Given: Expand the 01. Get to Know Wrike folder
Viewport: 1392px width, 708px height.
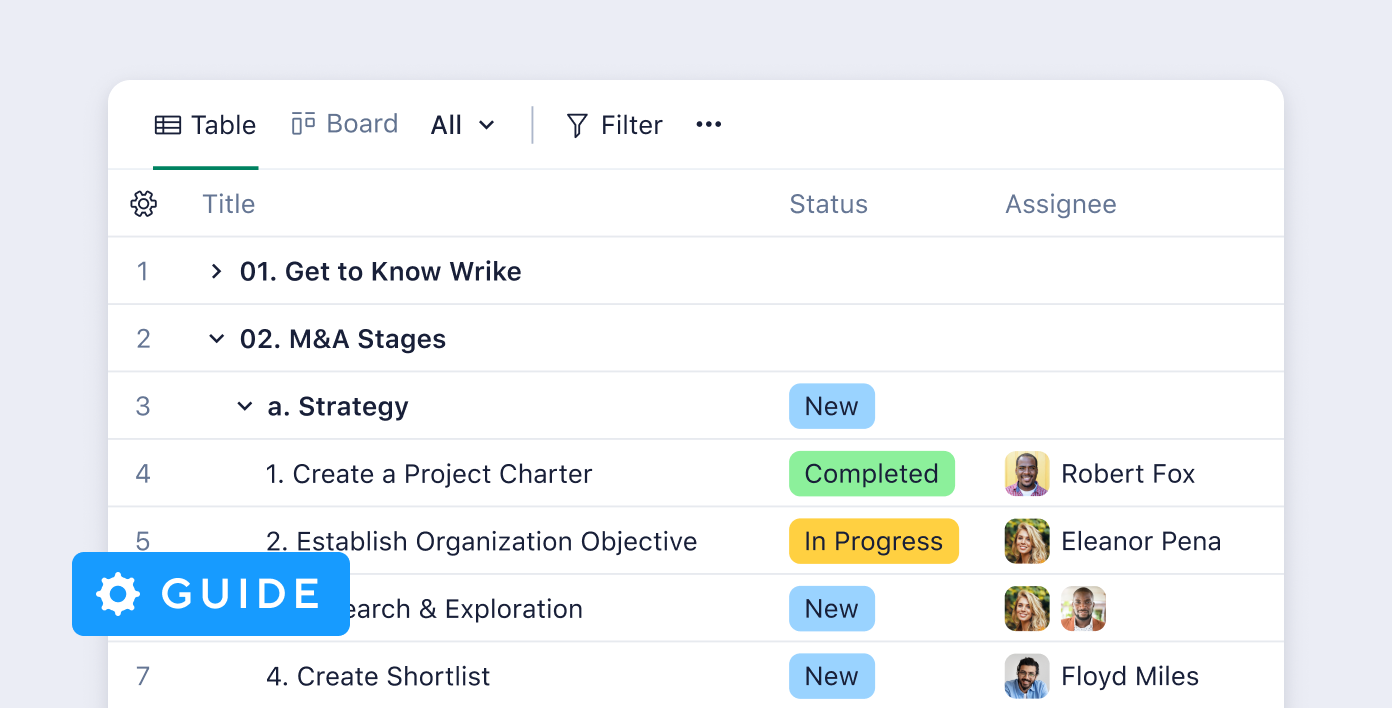Looking at the screenshot, I should (x=216, y=271).
